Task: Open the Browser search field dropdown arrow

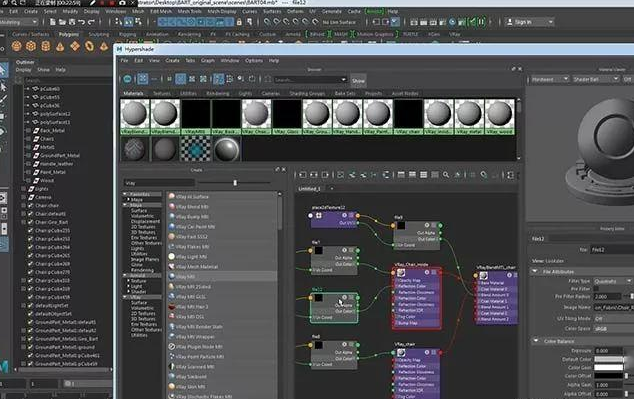Action: pyautogui.click(x=344, y=80)
